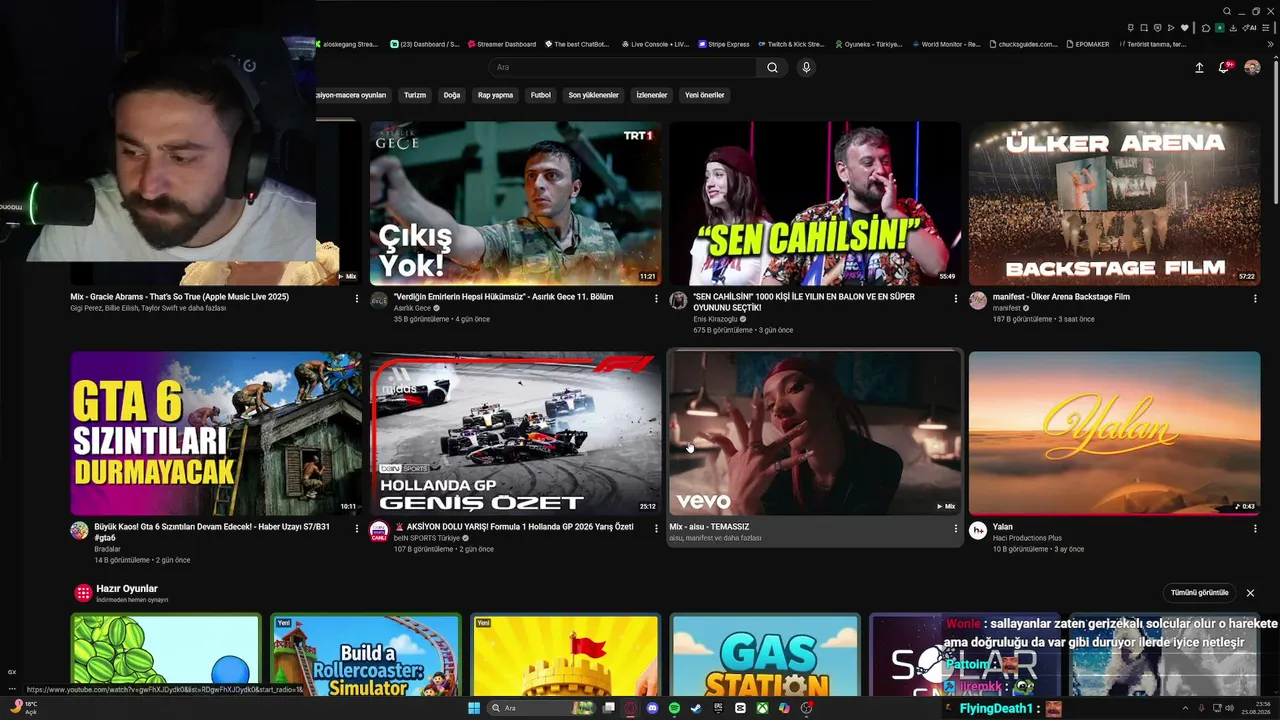Open the YouTube account avatar menu
This screenshot has height=720, width=1280.
[1252, 68]
